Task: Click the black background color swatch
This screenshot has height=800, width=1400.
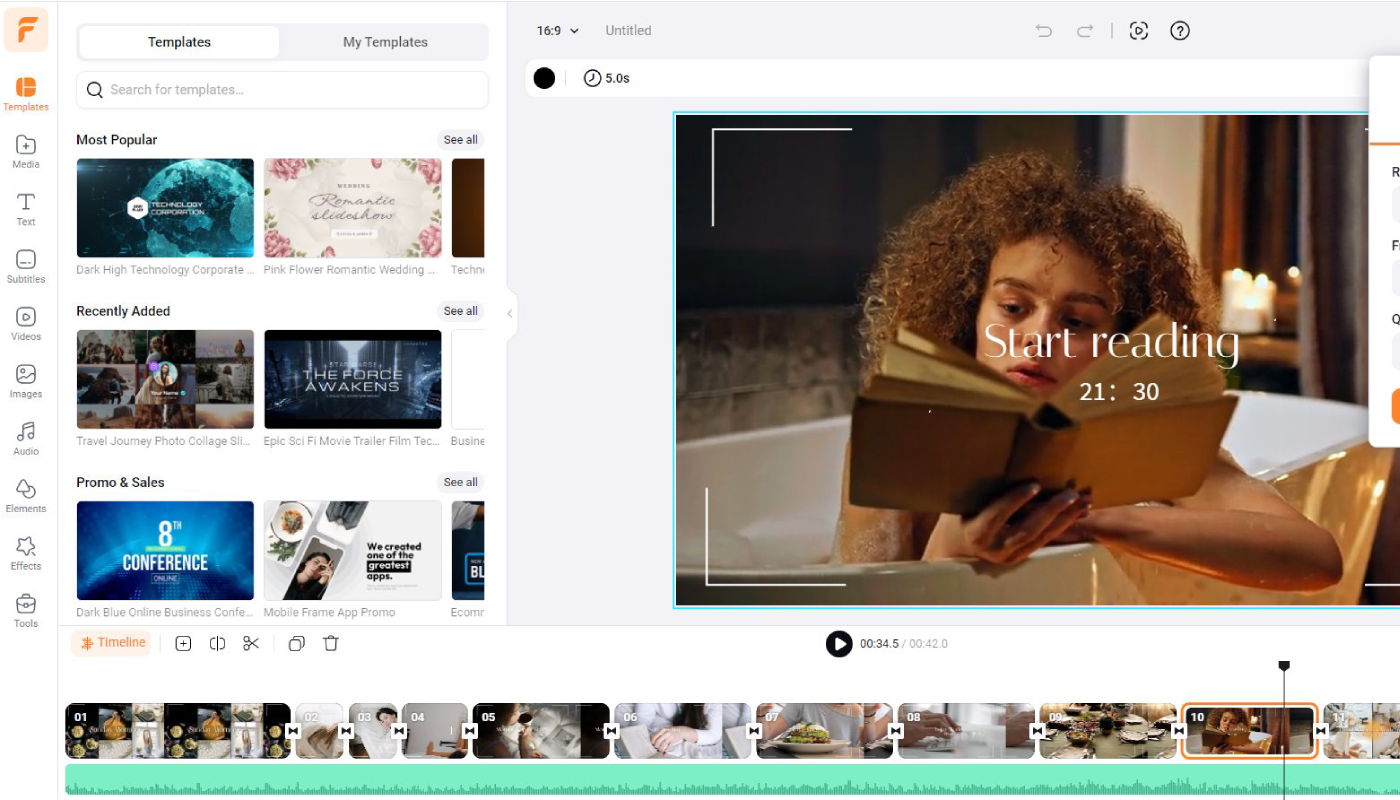Action: [x=544, y=77]
